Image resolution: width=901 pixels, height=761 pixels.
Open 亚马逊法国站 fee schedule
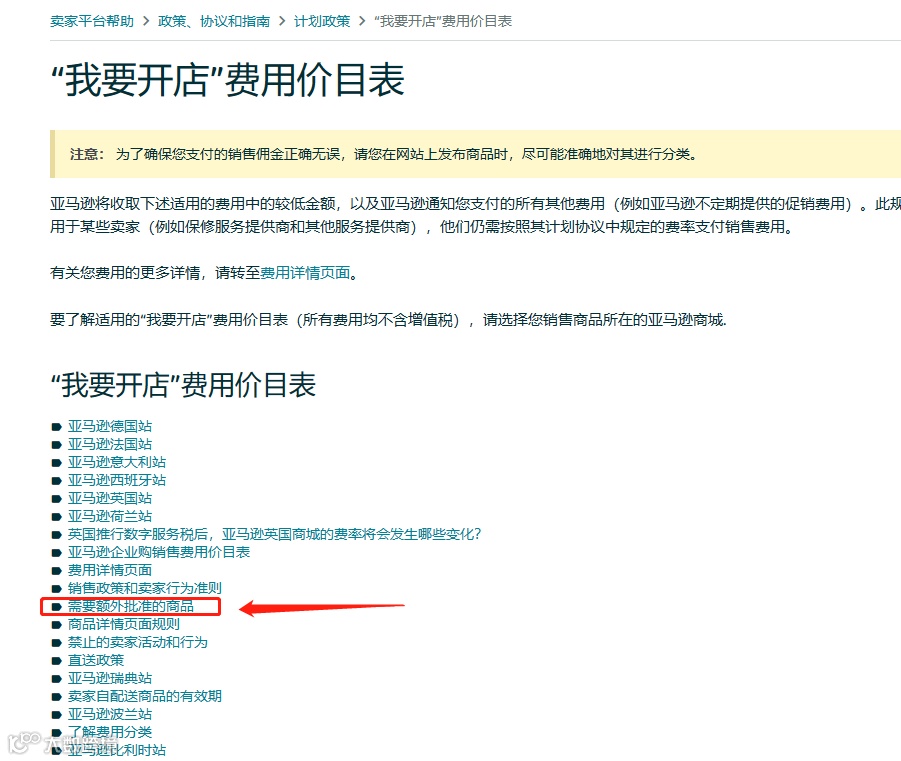click(x=110, y=444)
